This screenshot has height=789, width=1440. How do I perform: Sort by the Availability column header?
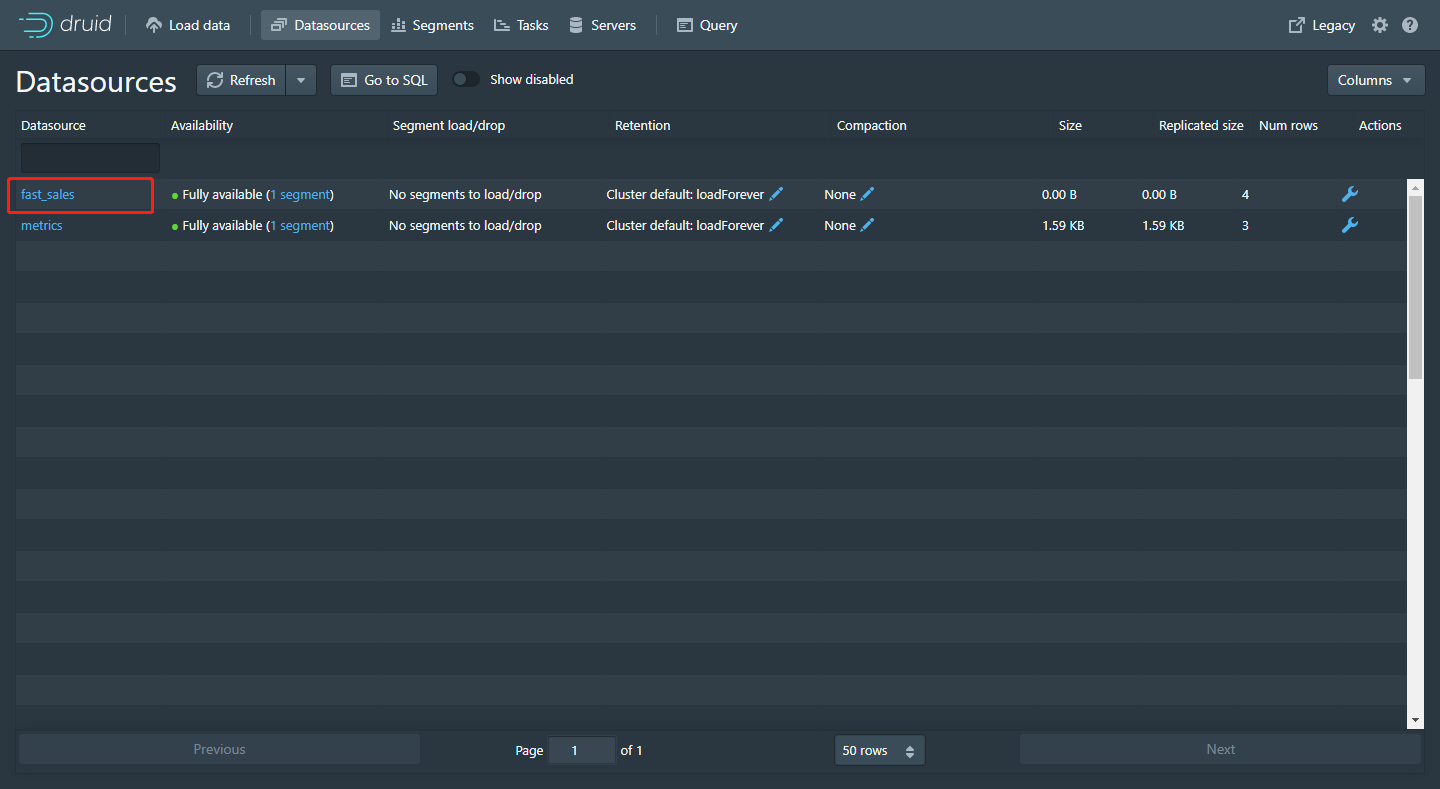[202, 125]
